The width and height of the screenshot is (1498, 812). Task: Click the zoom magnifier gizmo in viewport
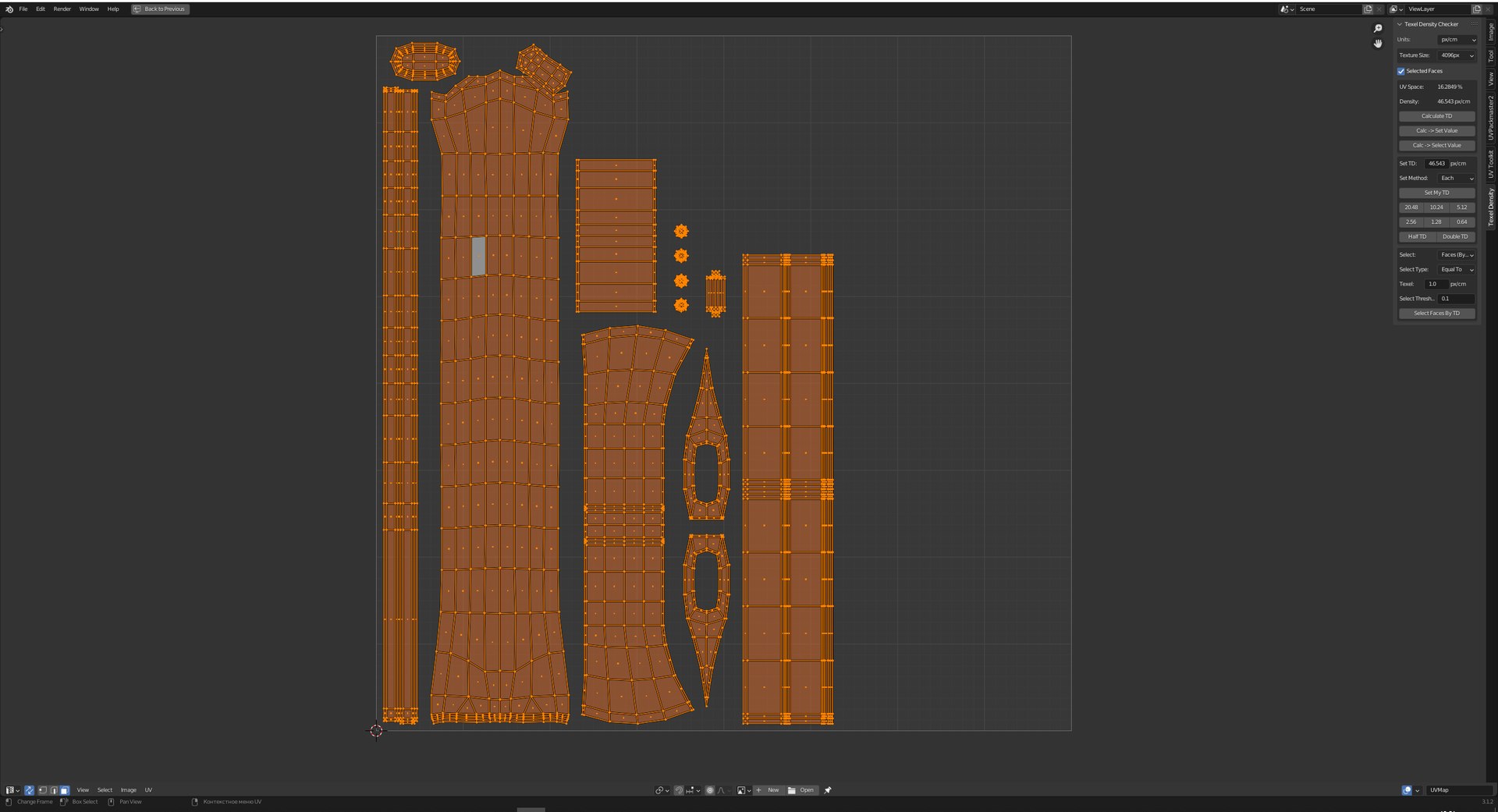[x=1378, y=29]
